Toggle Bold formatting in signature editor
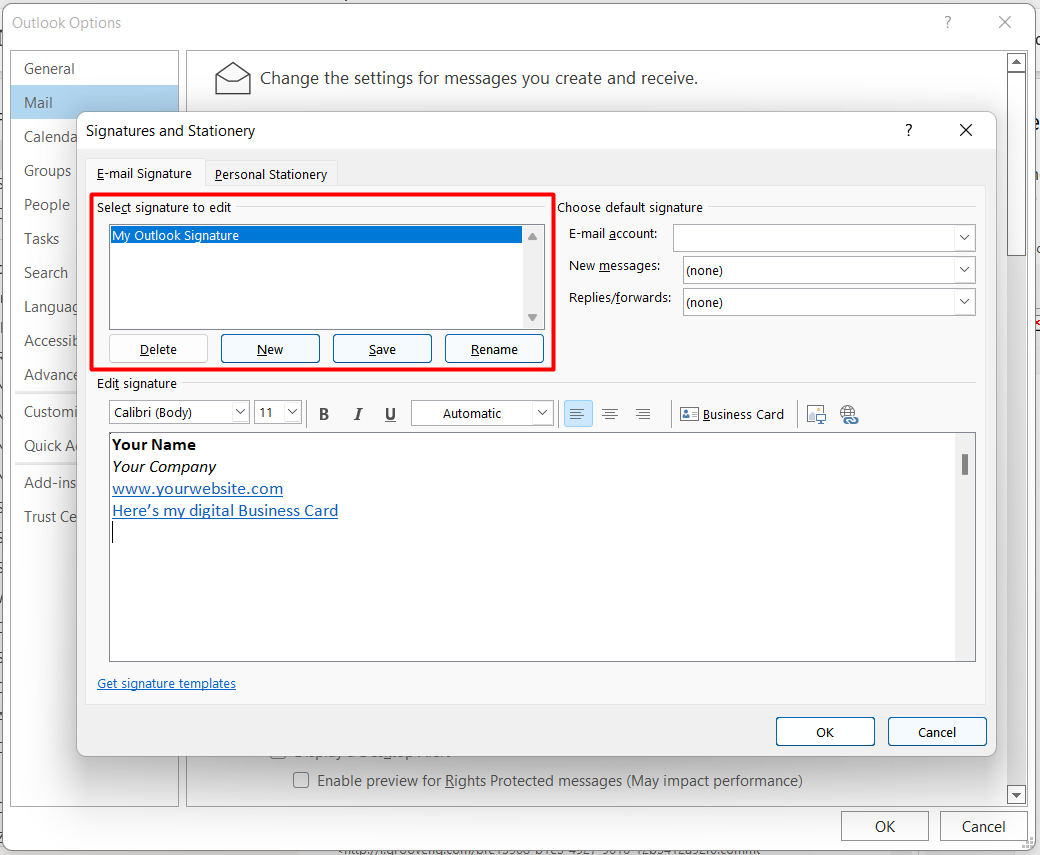The width and height of the screenshot is (1040, 855). click(324, 414)
